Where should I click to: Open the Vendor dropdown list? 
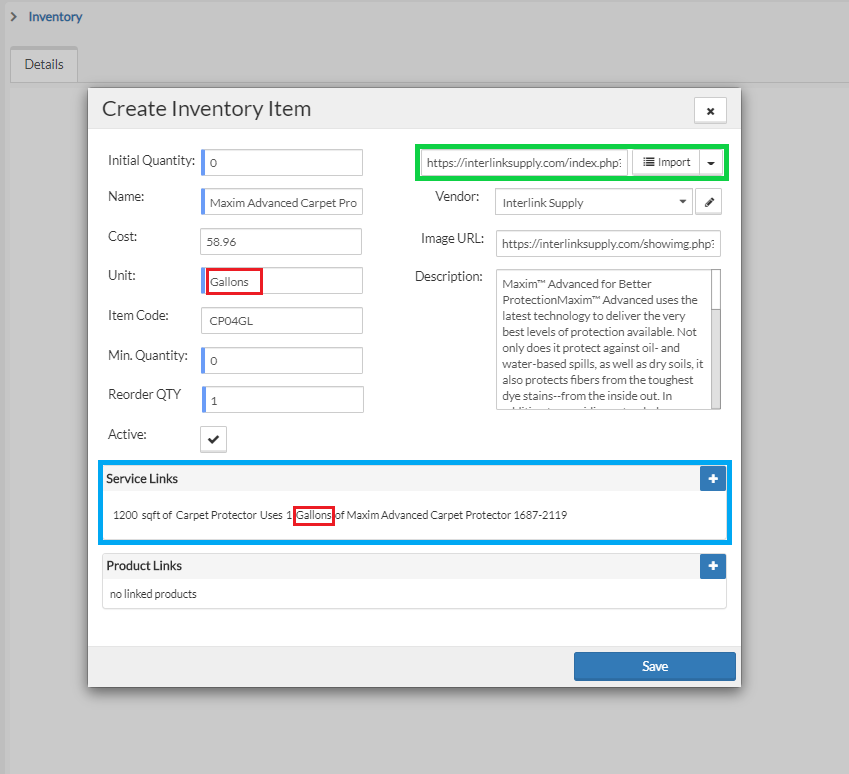coord(593,202)
